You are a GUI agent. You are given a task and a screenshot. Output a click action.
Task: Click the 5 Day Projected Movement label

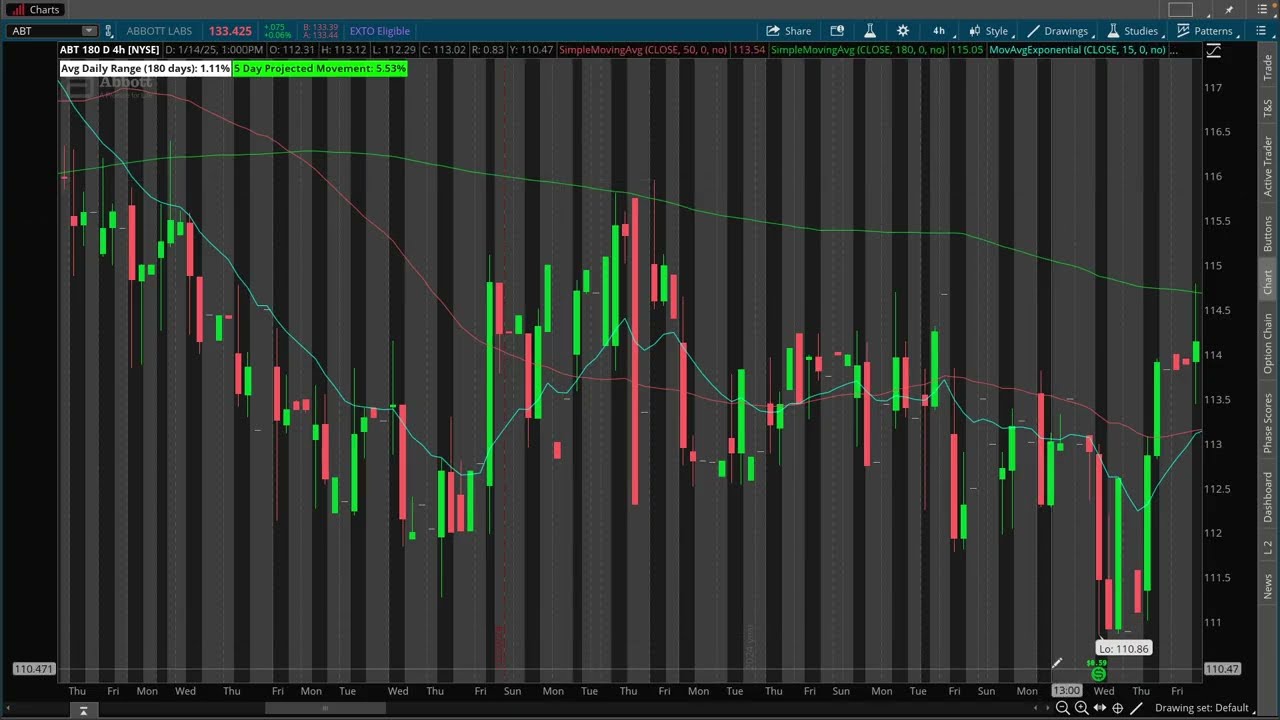pos(320,68)
